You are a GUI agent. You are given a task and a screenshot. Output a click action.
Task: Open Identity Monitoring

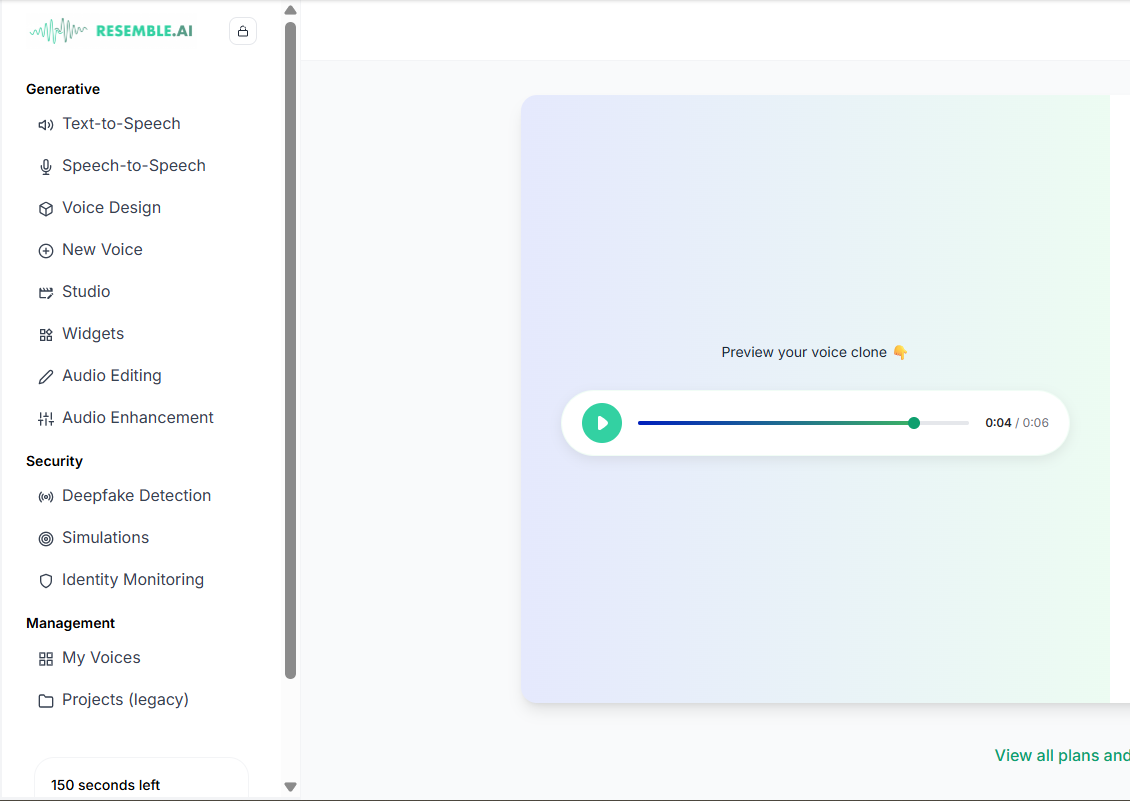(x=133, y=580)
